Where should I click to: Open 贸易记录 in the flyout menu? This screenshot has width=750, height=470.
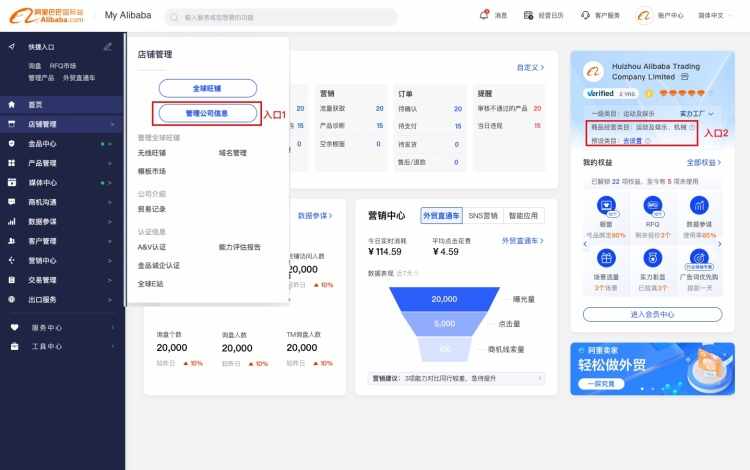[x=152, y=209]
